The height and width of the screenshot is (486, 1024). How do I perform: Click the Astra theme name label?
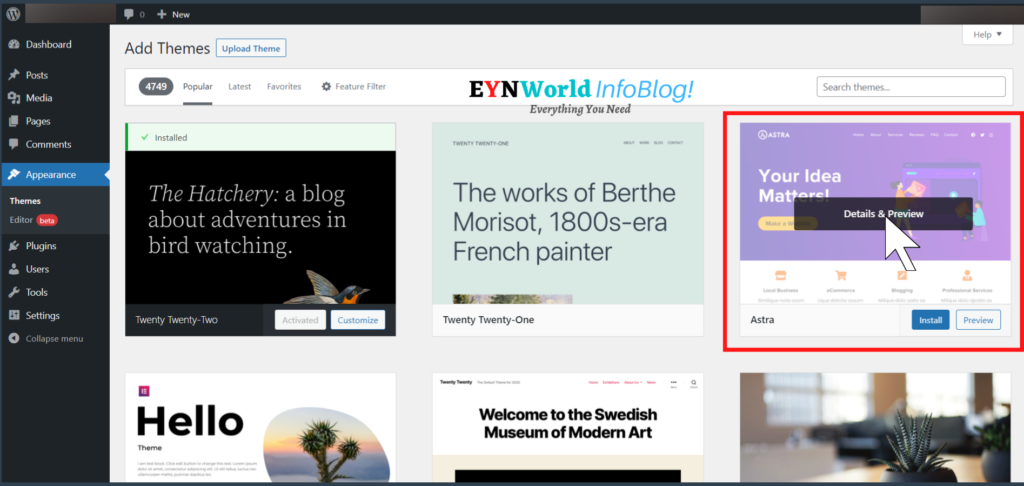coord(762,320)
